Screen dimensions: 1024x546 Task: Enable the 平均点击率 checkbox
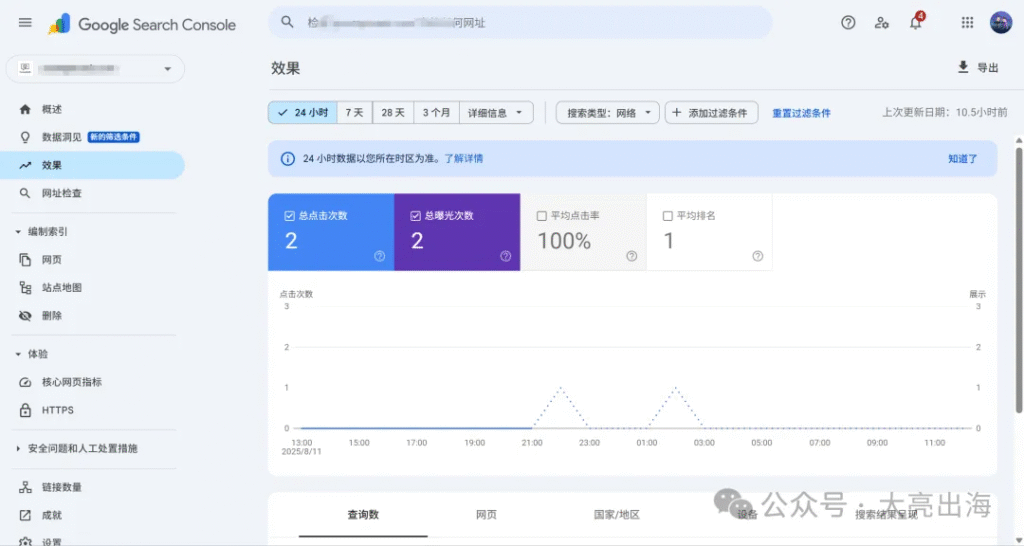[x=542, y=215]
